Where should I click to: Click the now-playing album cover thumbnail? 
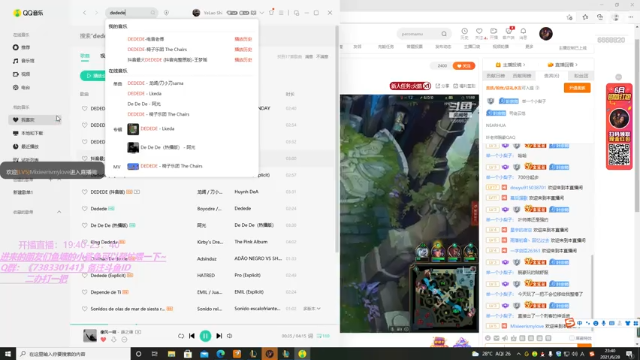point(90,336)
